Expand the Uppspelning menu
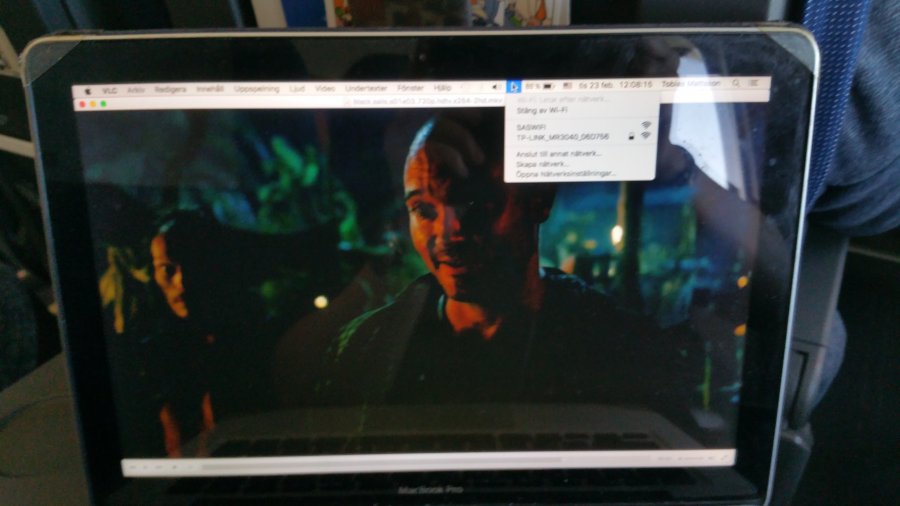This screenshot has width=900, height=506. [x=257, y=89]
